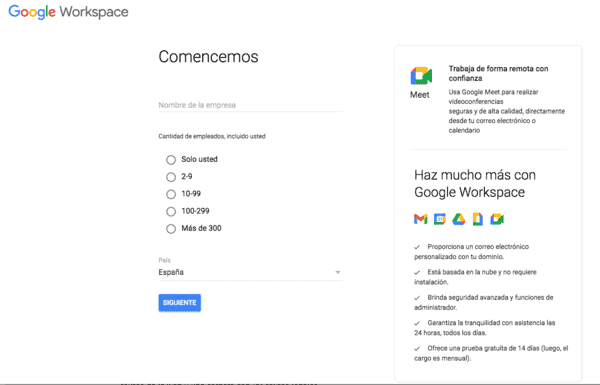The height and width of the screenshot is (385, 600).
Task: Click the Google Docs icon in the app row
Action: click(478, 219)
